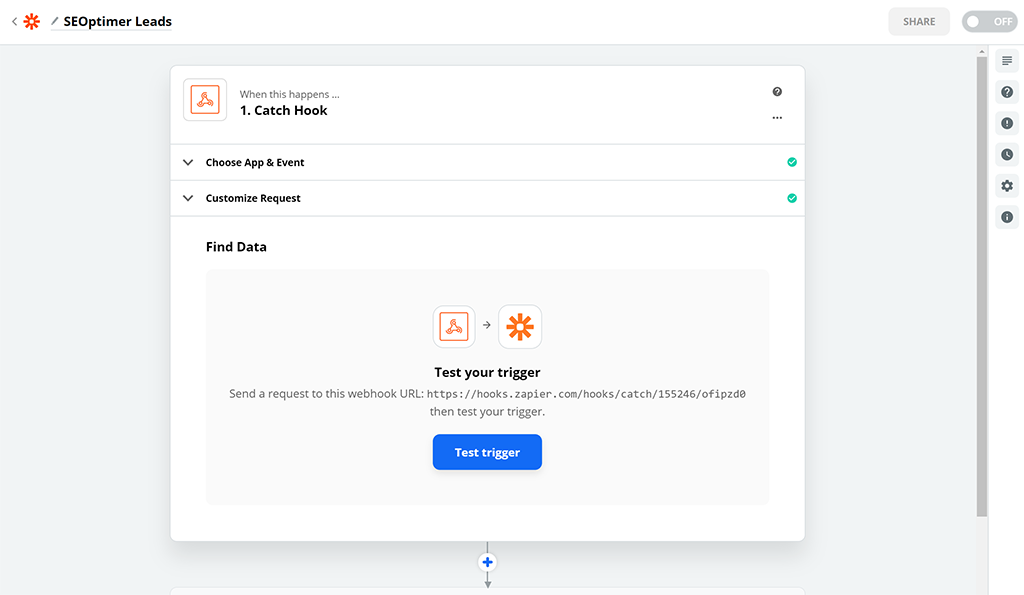The image size is (1024, 595).
Task: Add a step with the plus button
Action: tap(488, 562)
